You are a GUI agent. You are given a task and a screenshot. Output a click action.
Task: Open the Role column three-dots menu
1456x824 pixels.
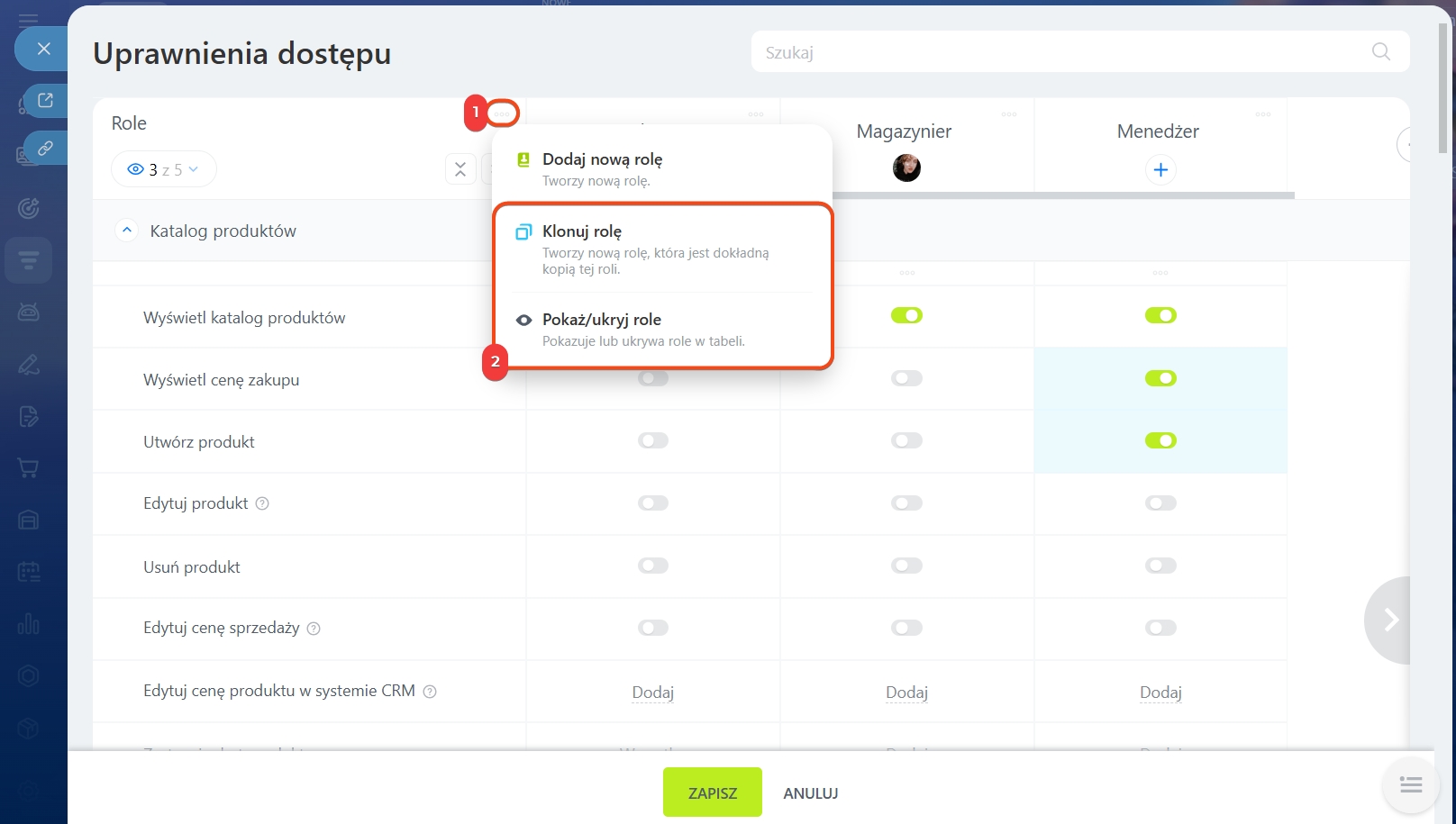pyautogui.click(x=502, y=113)
